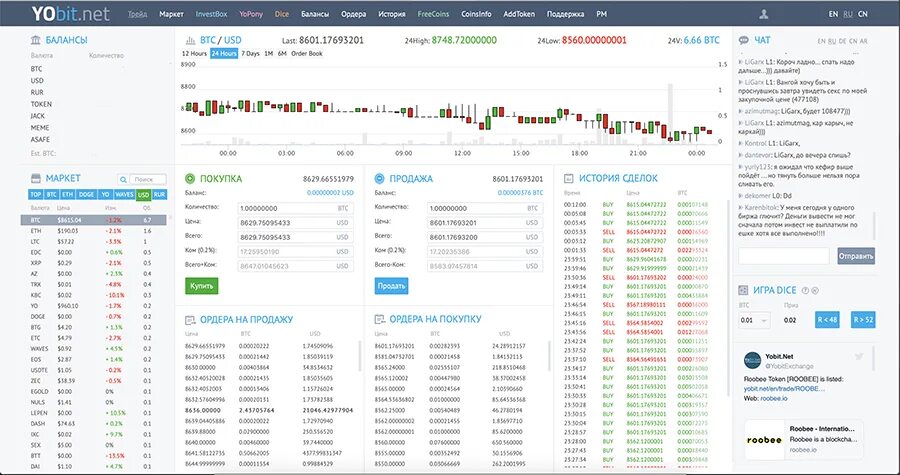
Task: Select the DOGE market filter tab
Action: 86,194
